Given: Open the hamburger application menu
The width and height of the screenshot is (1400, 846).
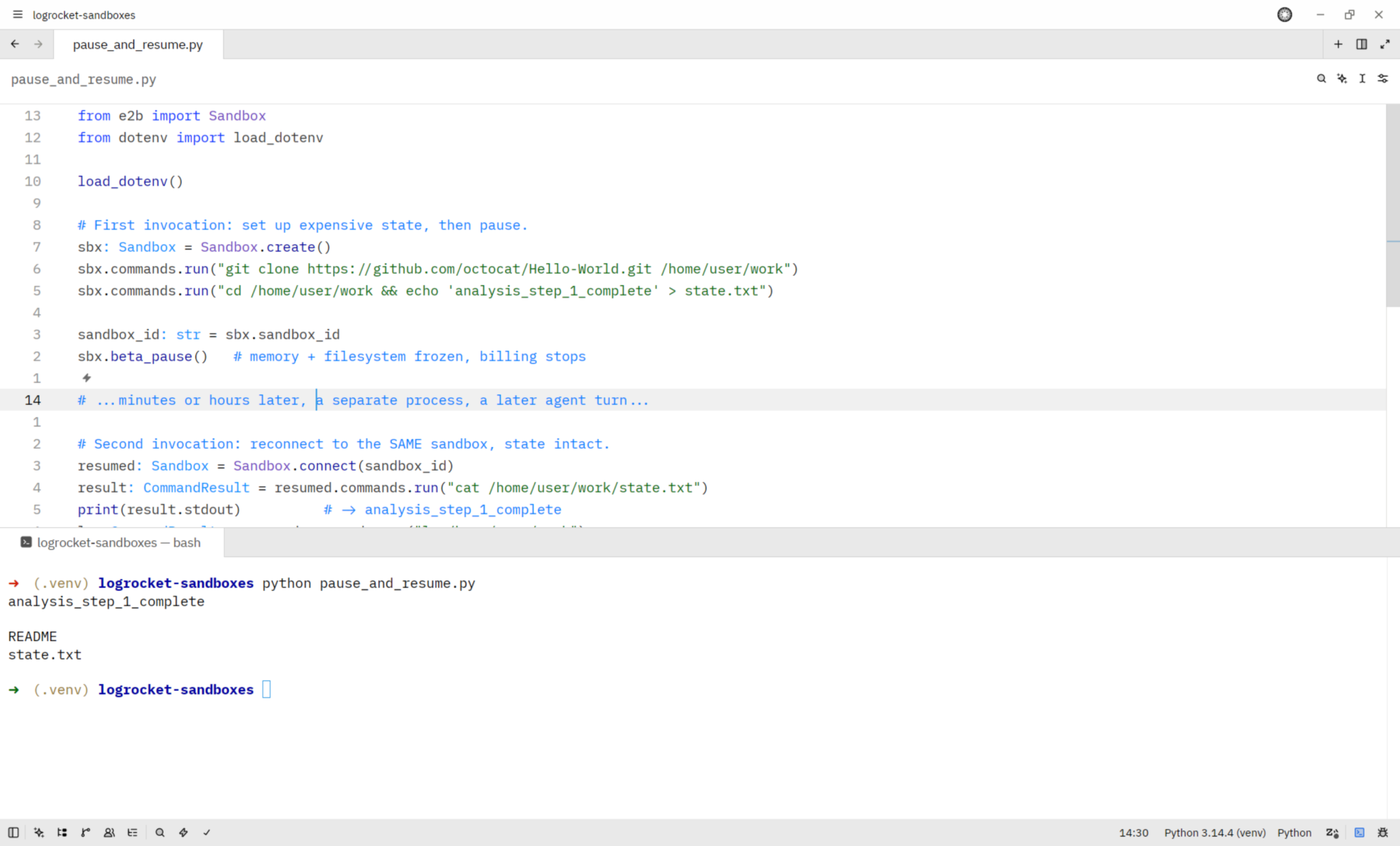Looking at the screenshot, I should (18, 14).
